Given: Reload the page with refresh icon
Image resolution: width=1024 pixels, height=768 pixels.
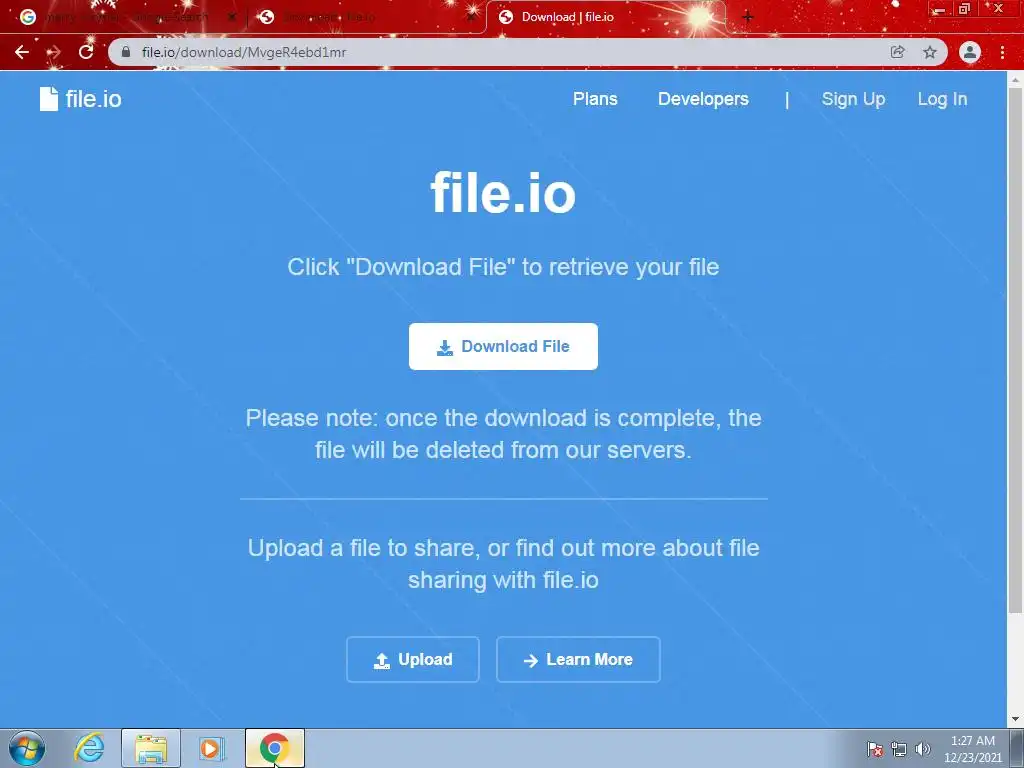Looking at the screenshot, I should pyautogui.click(x=86, y=52).
